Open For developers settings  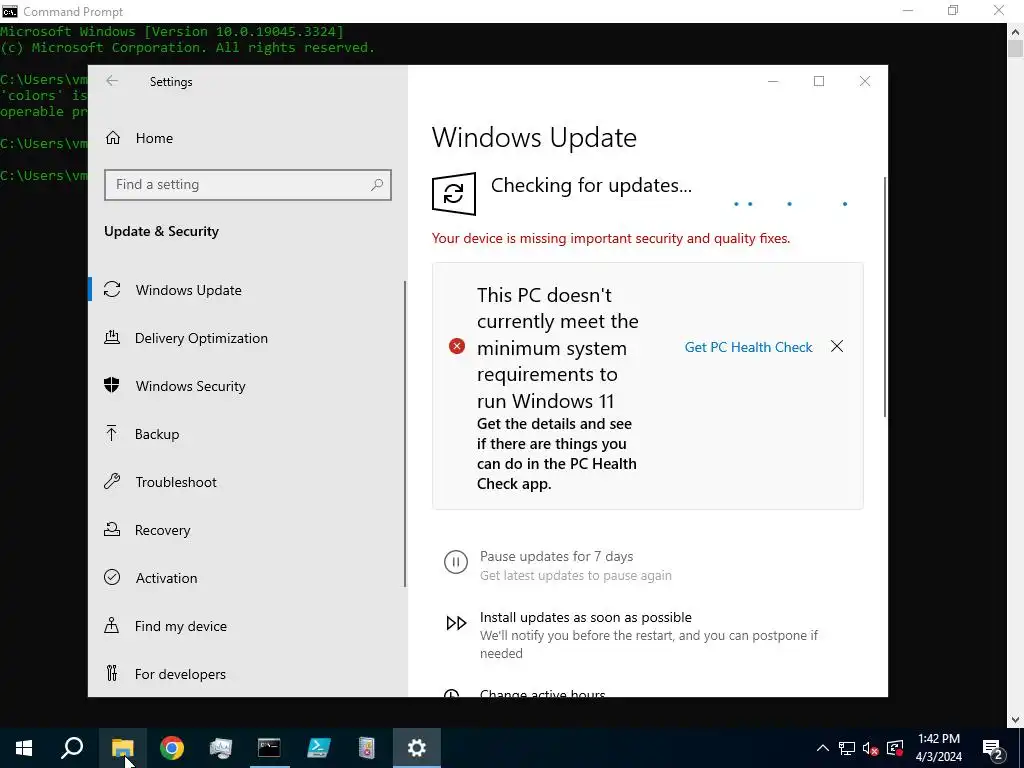point(247,674)
